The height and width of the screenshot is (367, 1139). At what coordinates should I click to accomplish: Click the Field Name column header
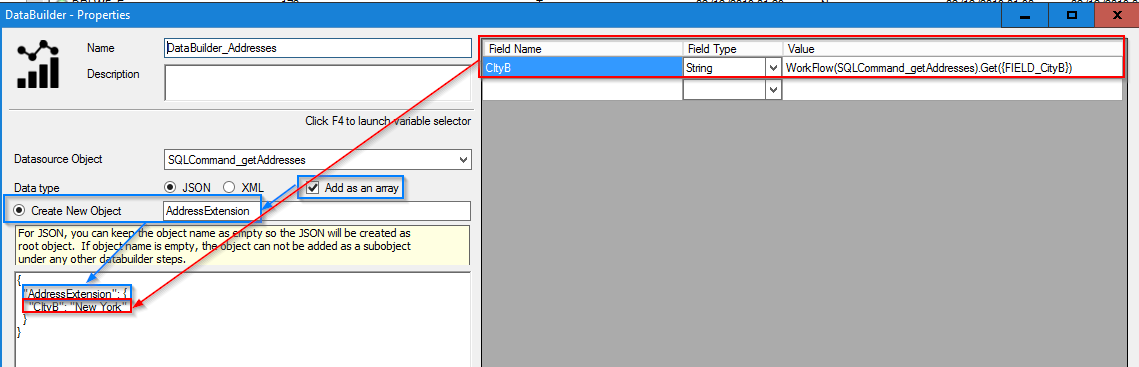point(583,49)
